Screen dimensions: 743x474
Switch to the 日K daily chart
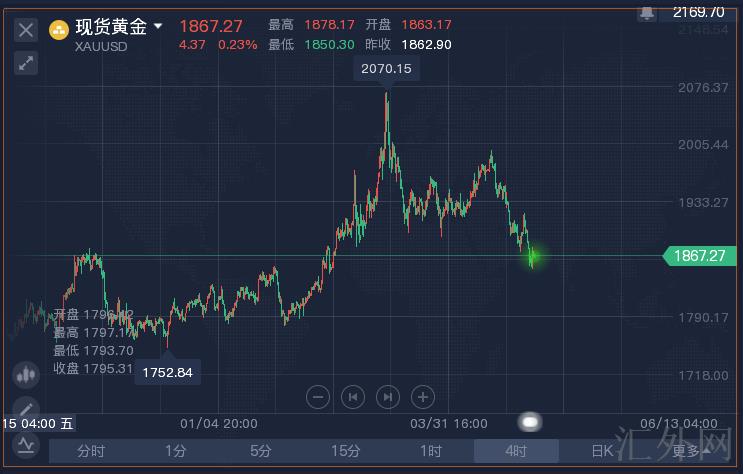click(x=601, y=451)
